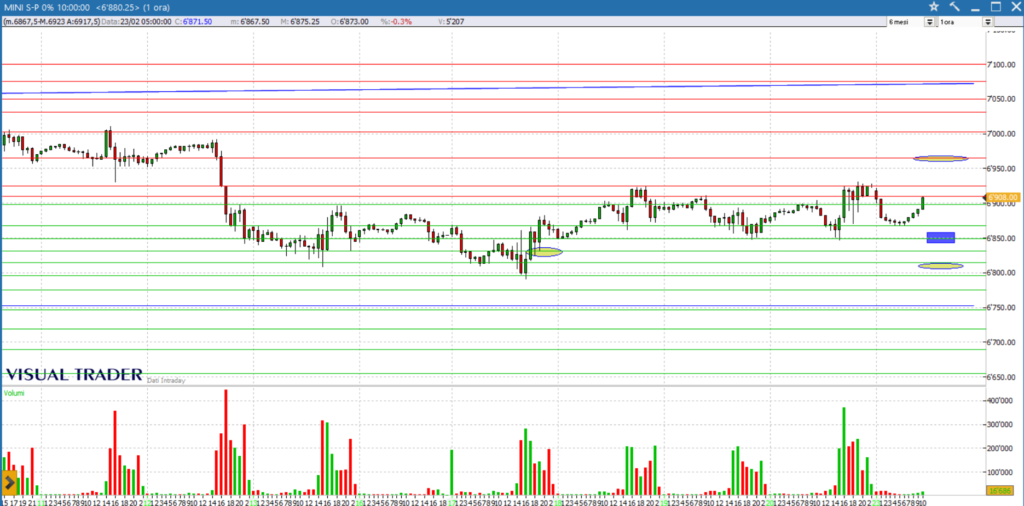Click the Visual Trader logo
This screenshot has width=1024, height=506.
coord(73,374)
